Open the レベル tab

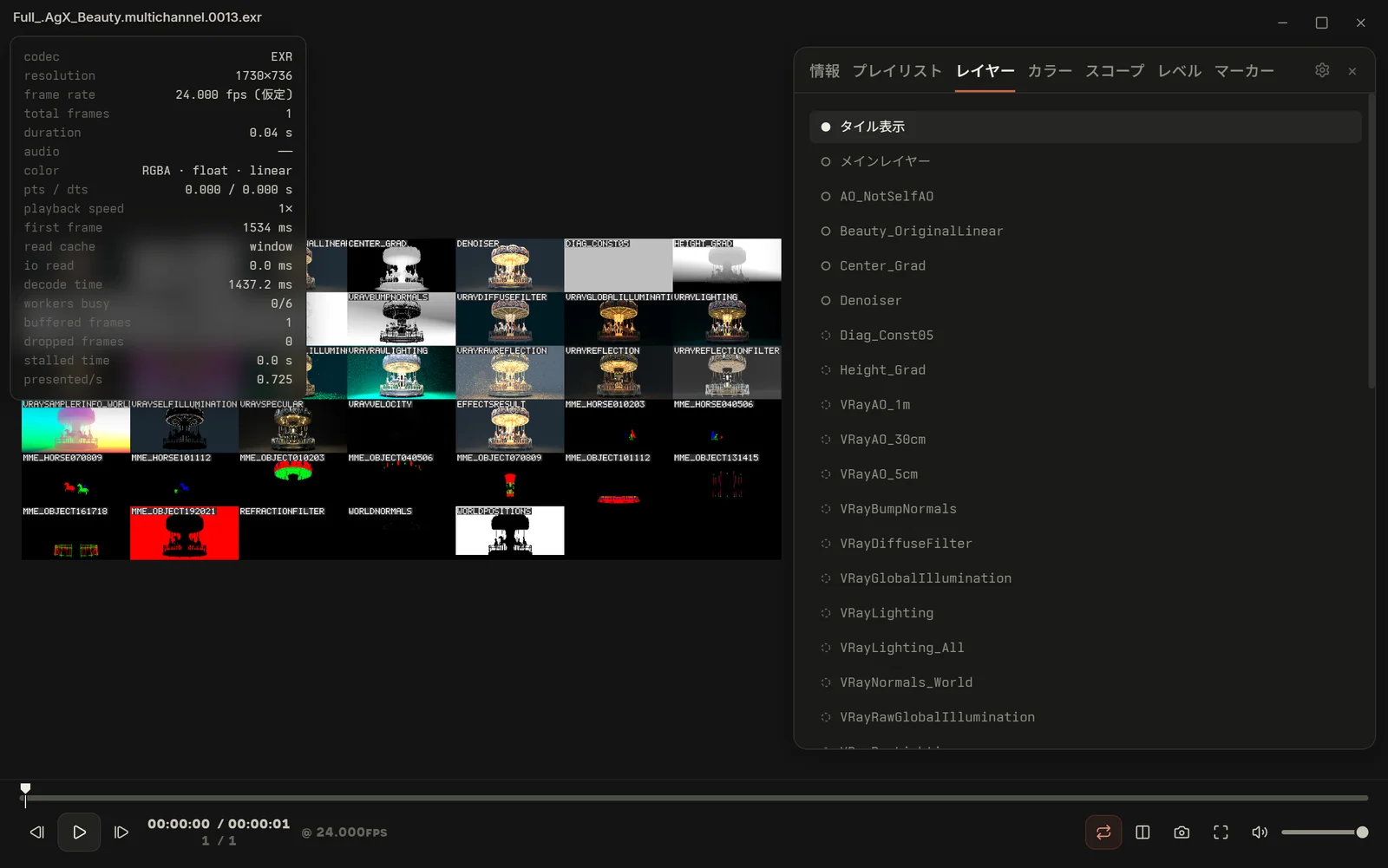[1180, 71]
